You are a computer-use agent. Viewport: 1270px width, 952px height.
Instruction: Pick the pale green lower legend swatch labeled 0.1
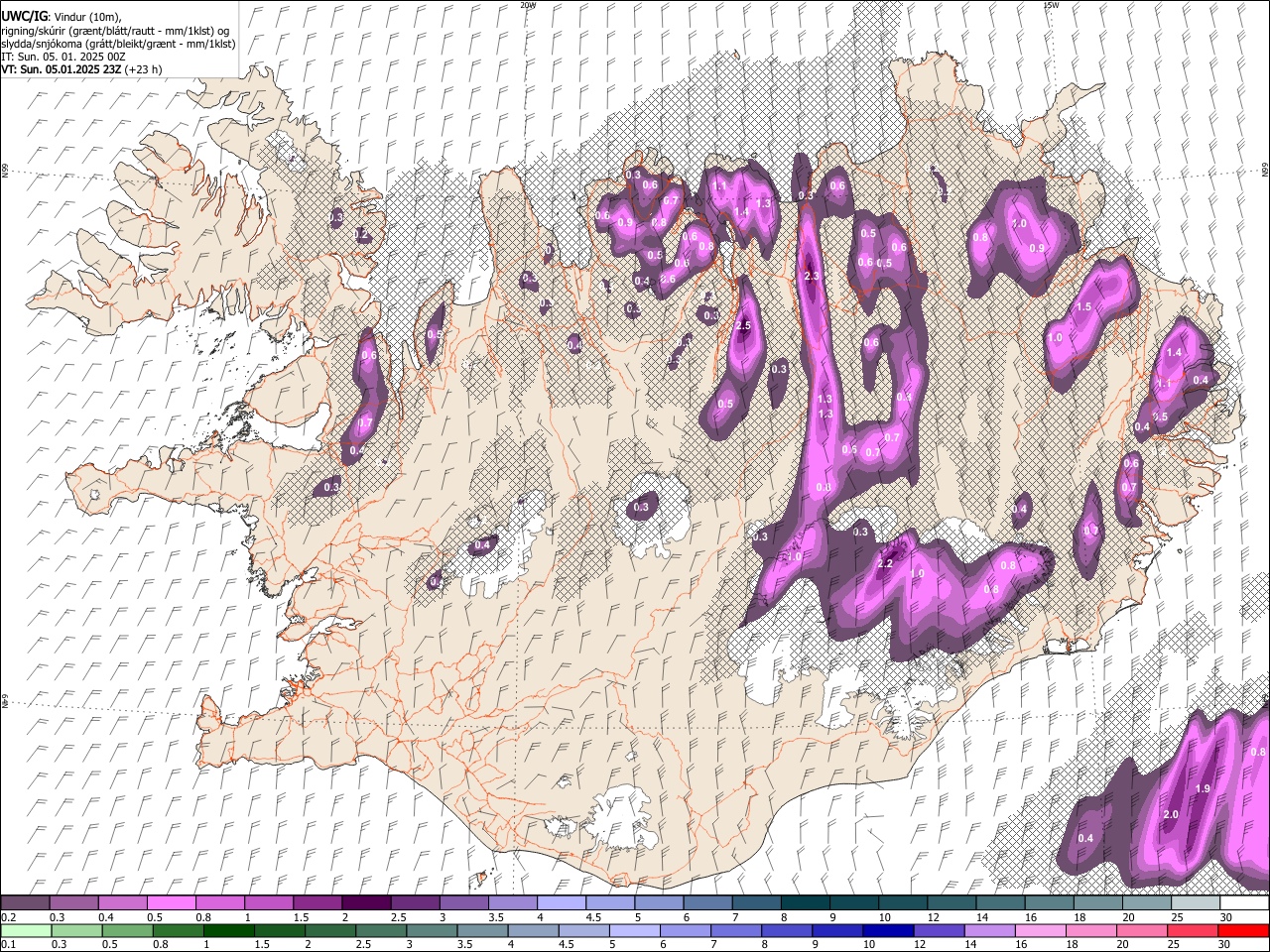click(25, 930)
